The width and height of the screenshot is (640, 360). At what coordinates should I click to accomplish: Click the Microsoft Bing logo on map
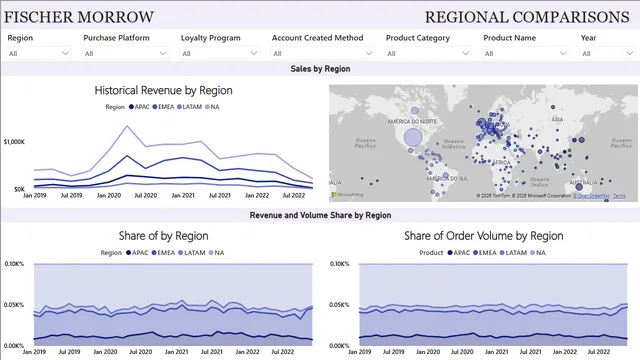click(x=347, y=195)
